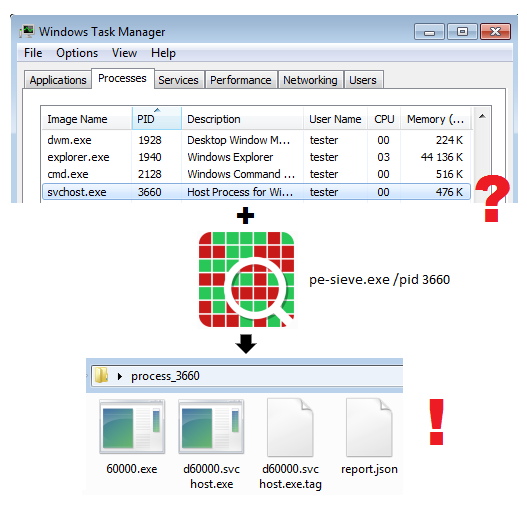Click the folder icon in address bar
Screen dimensions: 527x509
pyautogui.click(x=101, y=375)
